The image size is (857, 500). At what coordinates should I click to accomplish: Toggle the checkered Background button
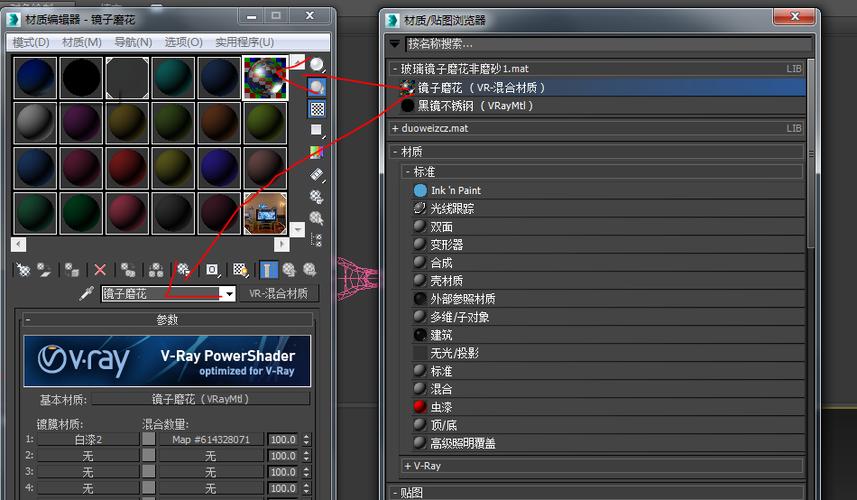pos(316,109)
